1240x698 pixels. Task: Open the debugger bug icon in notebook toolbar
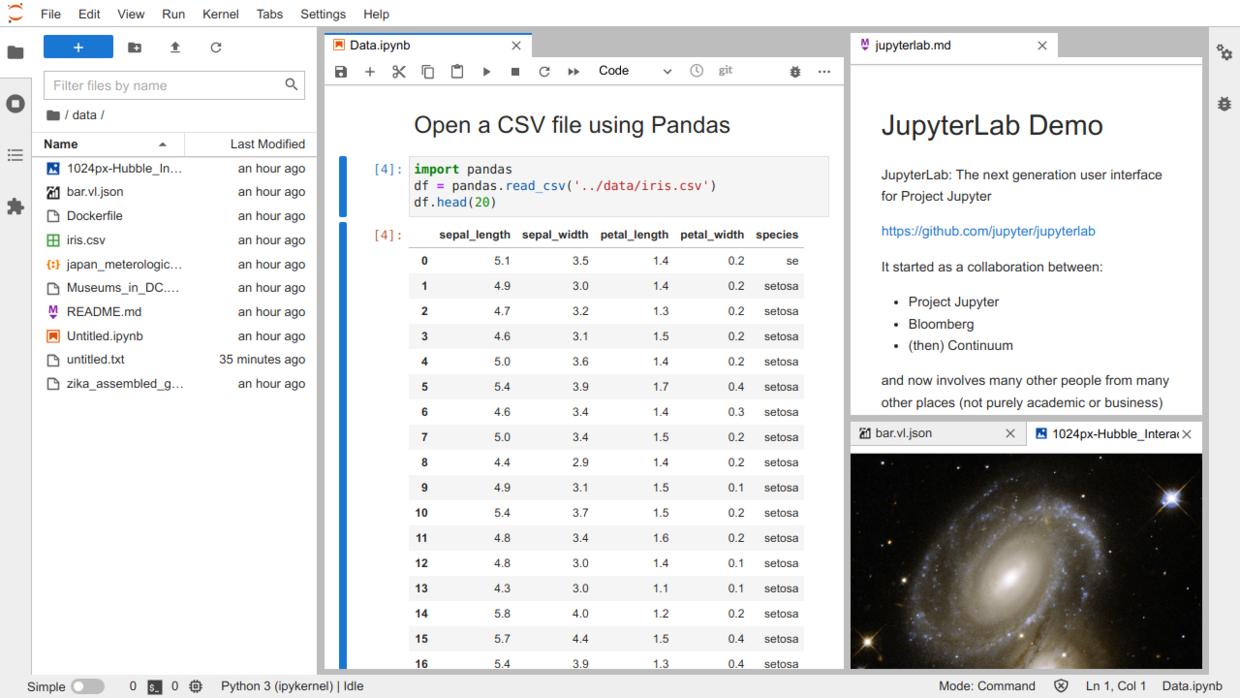coord(795,72)
